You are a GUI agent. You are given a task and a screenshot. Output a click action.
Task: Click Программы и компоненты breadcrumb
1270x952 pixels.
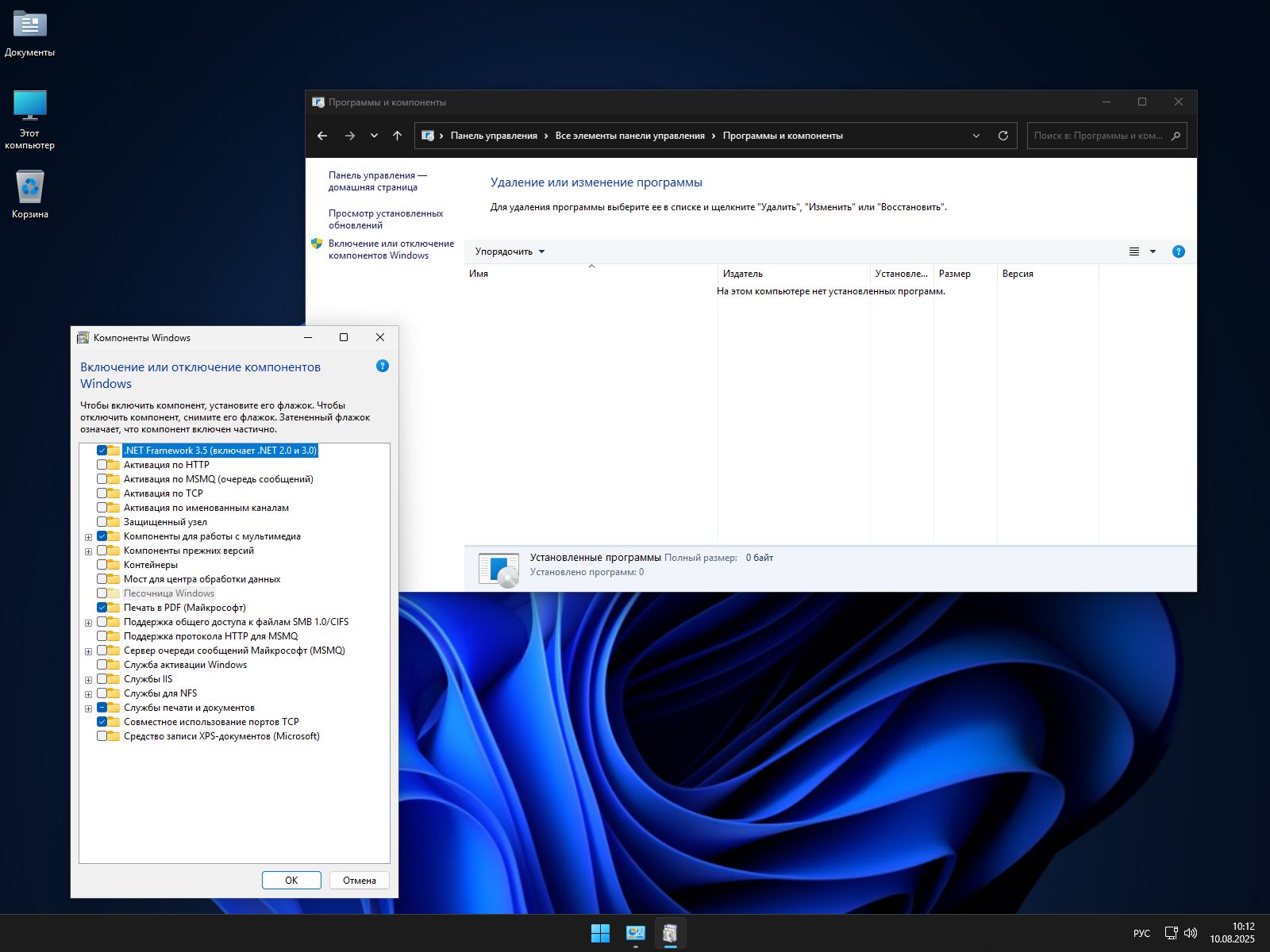(783, 136)
